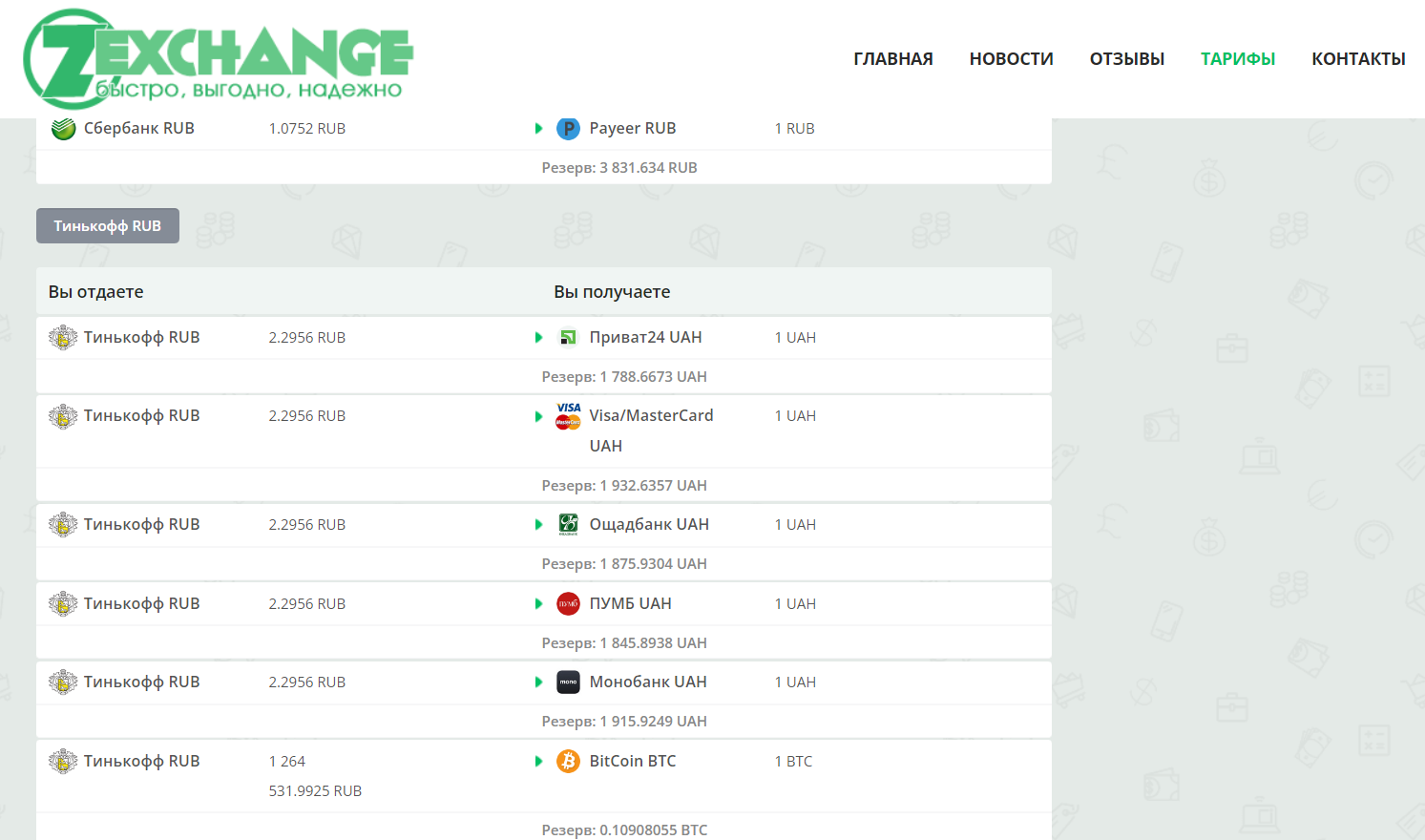Click green arrow in Монобанк row

(x=538, y=682)
